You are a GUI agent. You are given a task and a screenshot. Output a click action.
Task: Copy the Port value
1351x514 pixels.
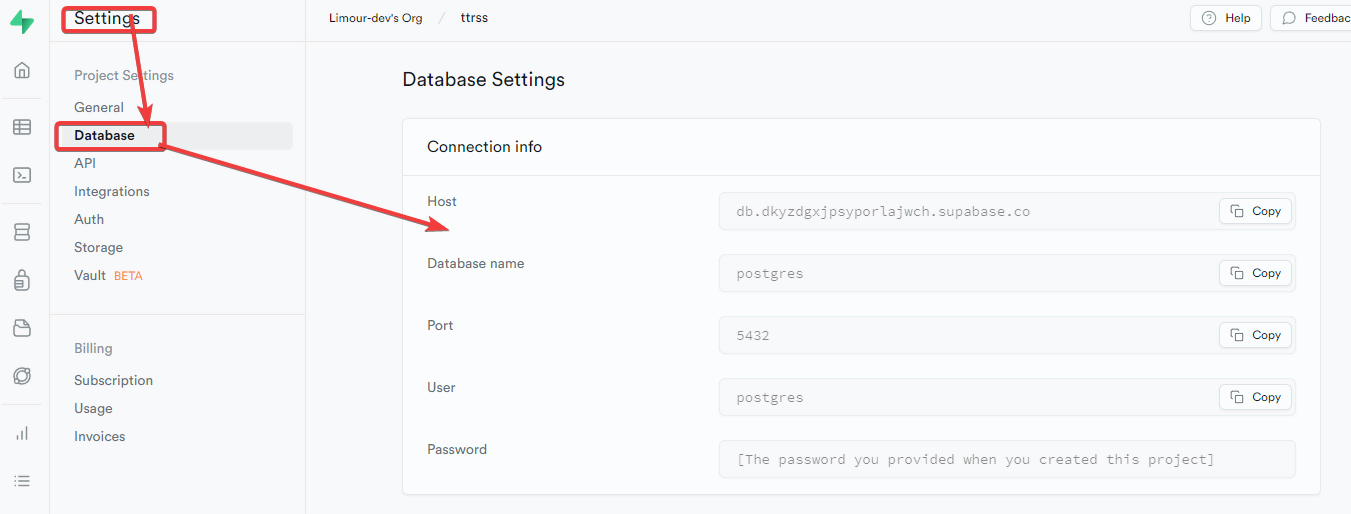click(1255, 335)
